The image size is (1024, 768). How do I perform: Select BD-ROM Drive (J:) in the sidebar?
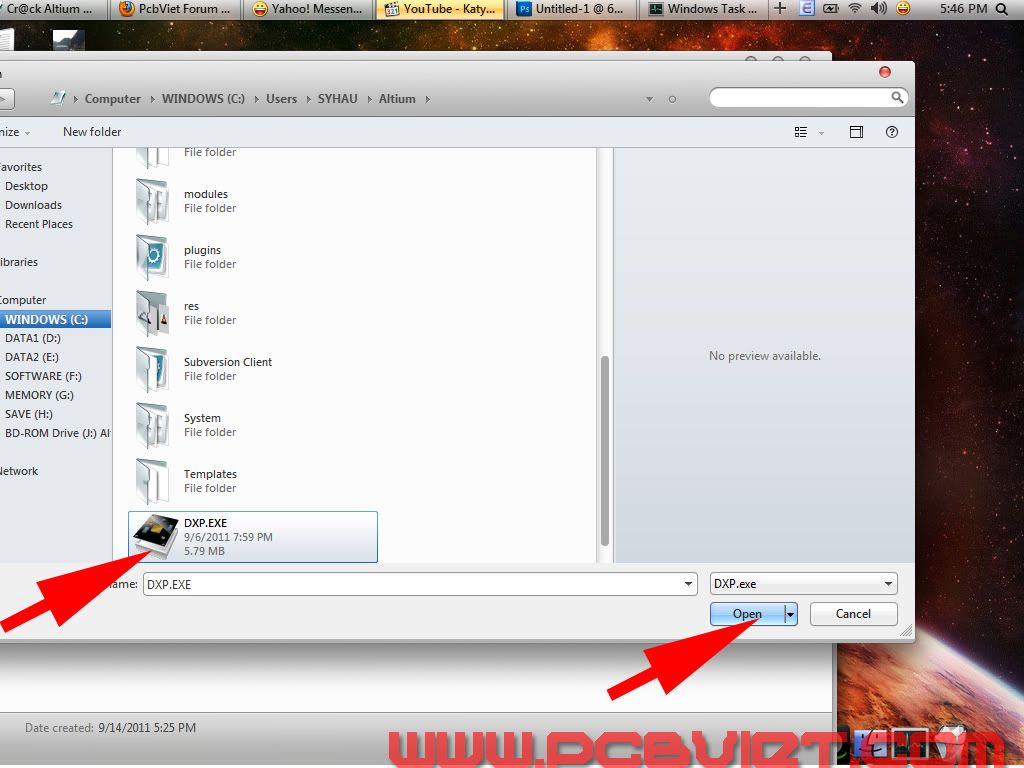(x=57, y=433)
